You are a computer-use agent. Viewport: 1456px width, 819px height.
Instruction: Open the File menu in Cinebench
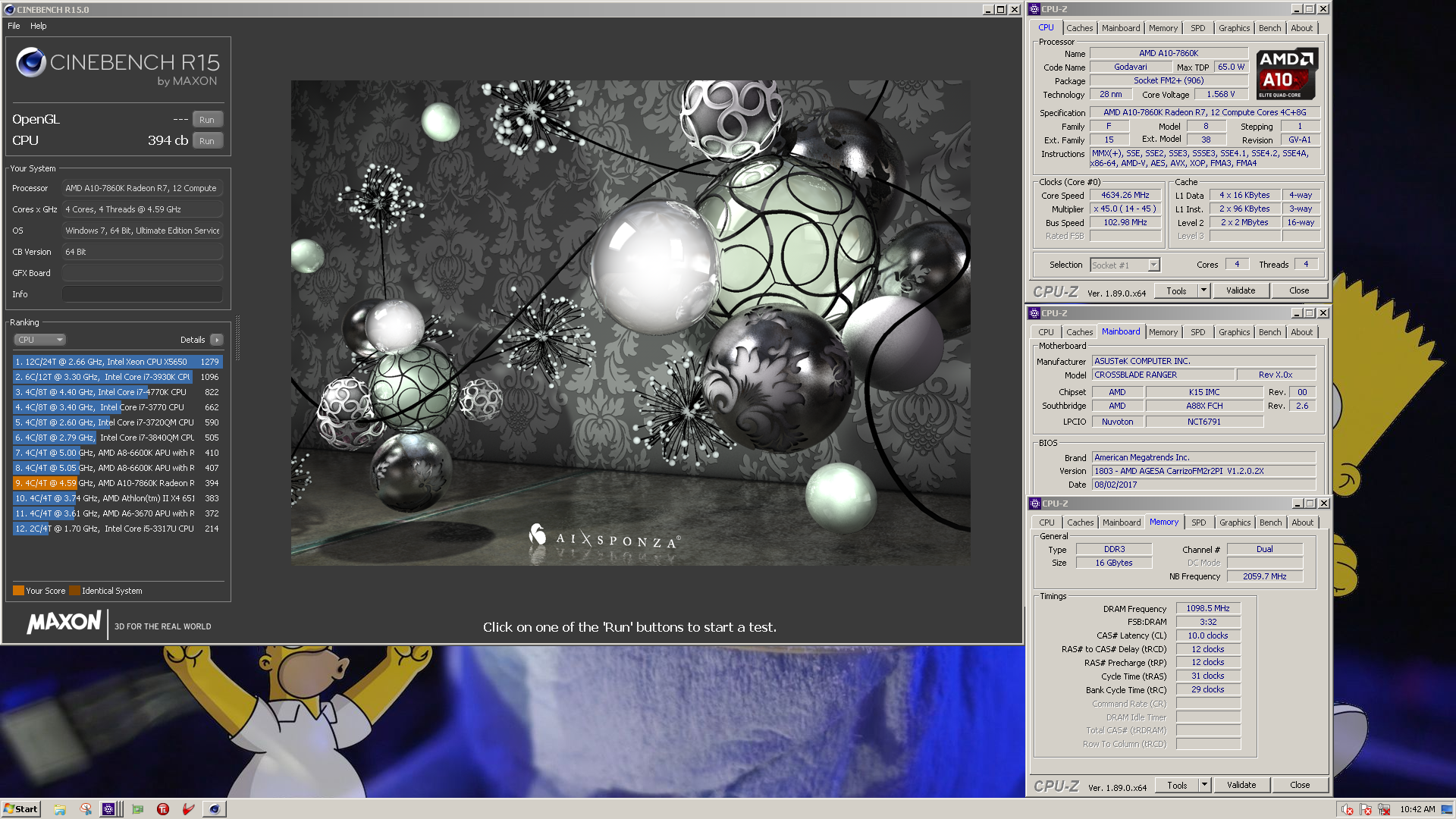(x=14, y=26)
